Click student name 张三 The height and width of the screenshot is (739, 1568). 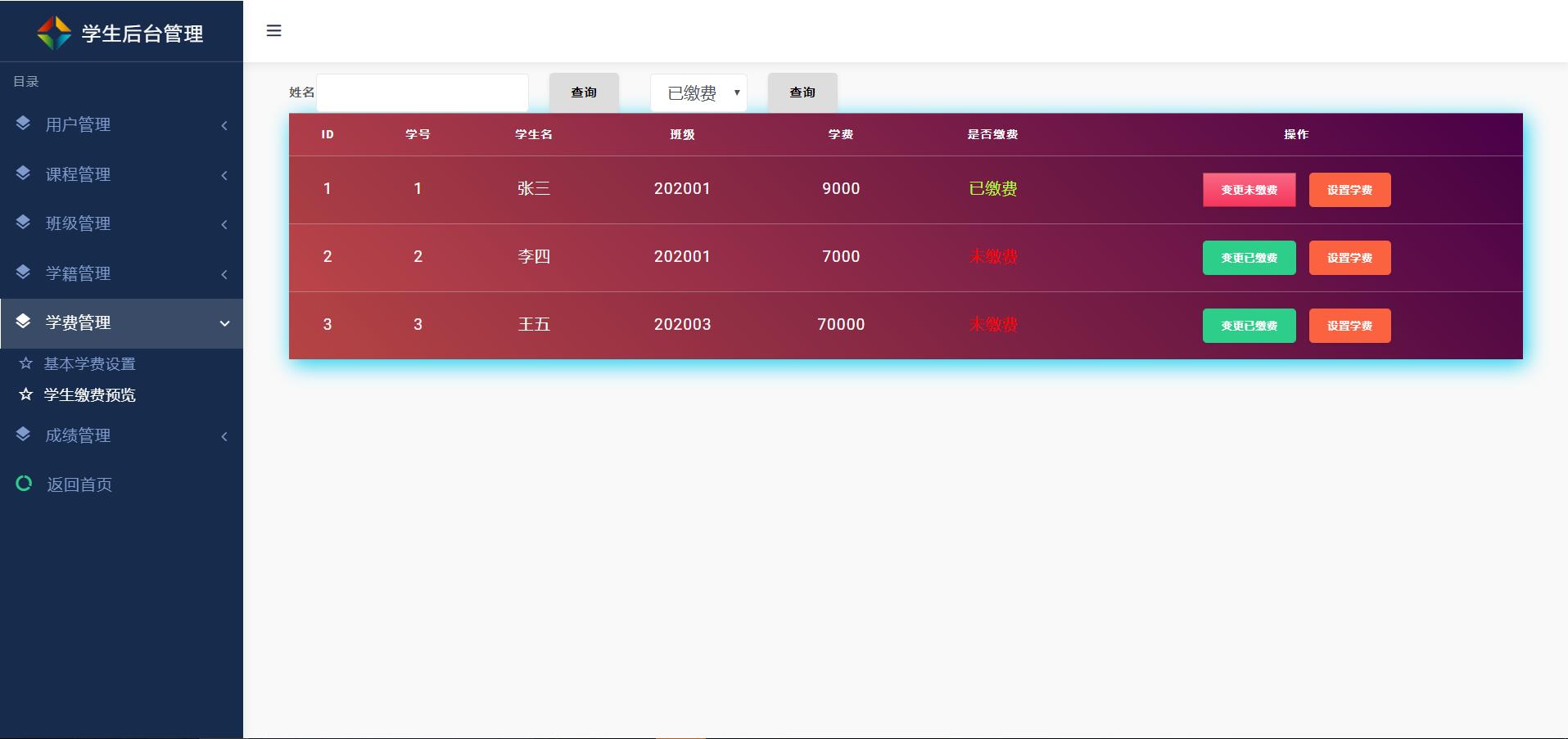tap(534, 188)
